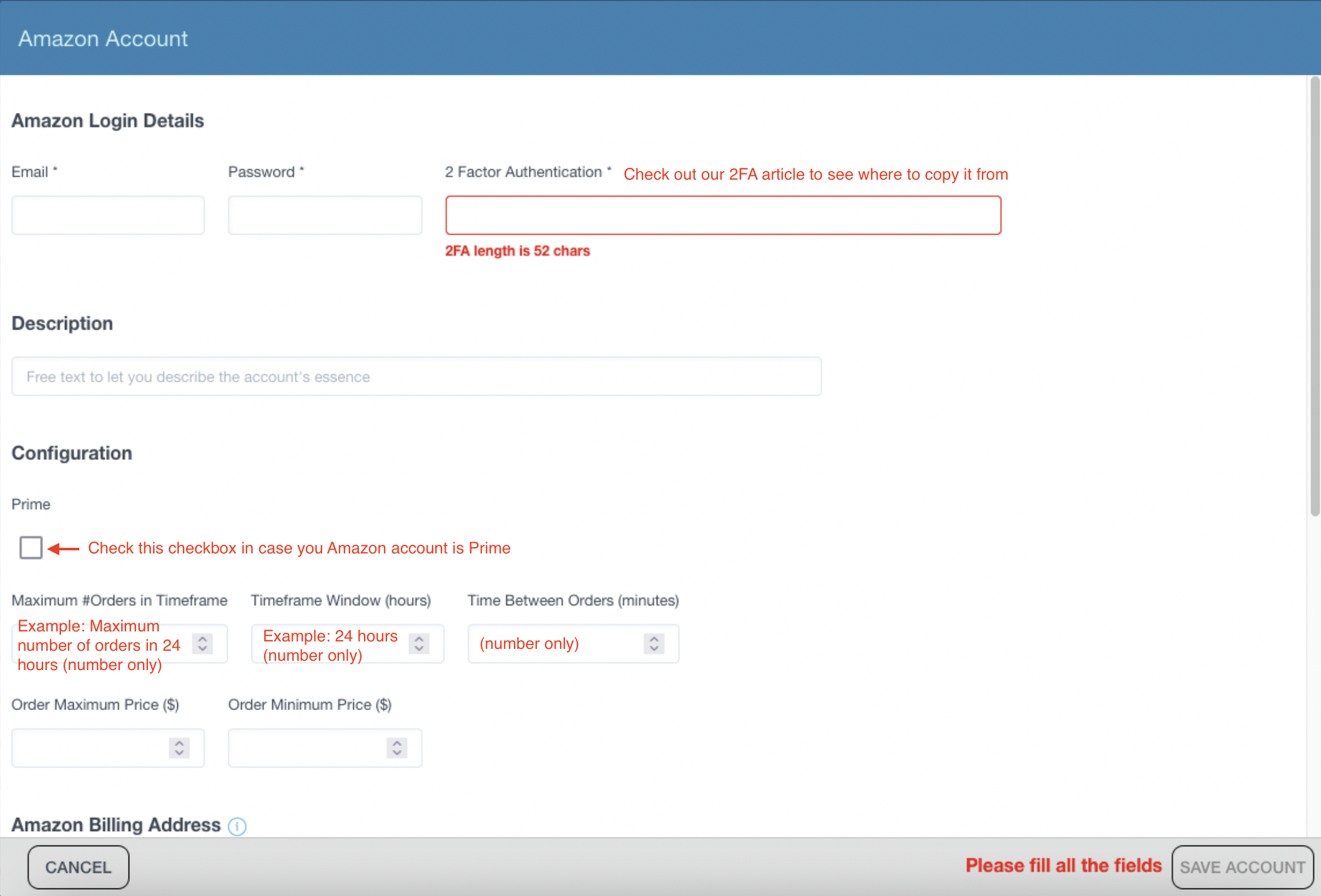
Task: Enable the Prime checkbox
Action: pyautogui.click(x=31, y=548)
